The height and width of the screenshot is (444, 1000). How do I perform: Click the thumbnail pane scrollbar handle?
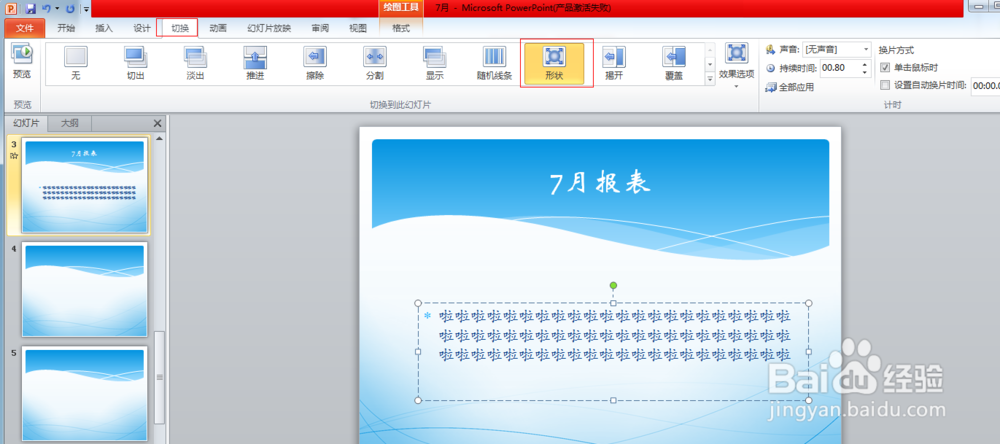[x=159, y=378]
